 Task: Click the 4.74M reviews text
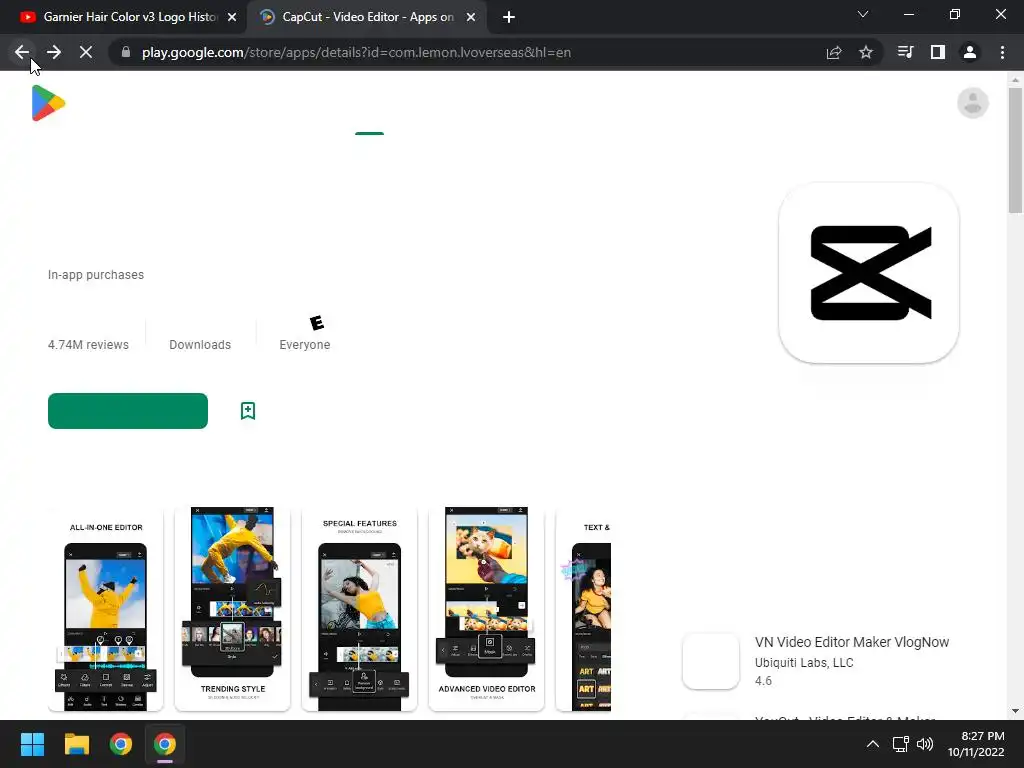88,345
